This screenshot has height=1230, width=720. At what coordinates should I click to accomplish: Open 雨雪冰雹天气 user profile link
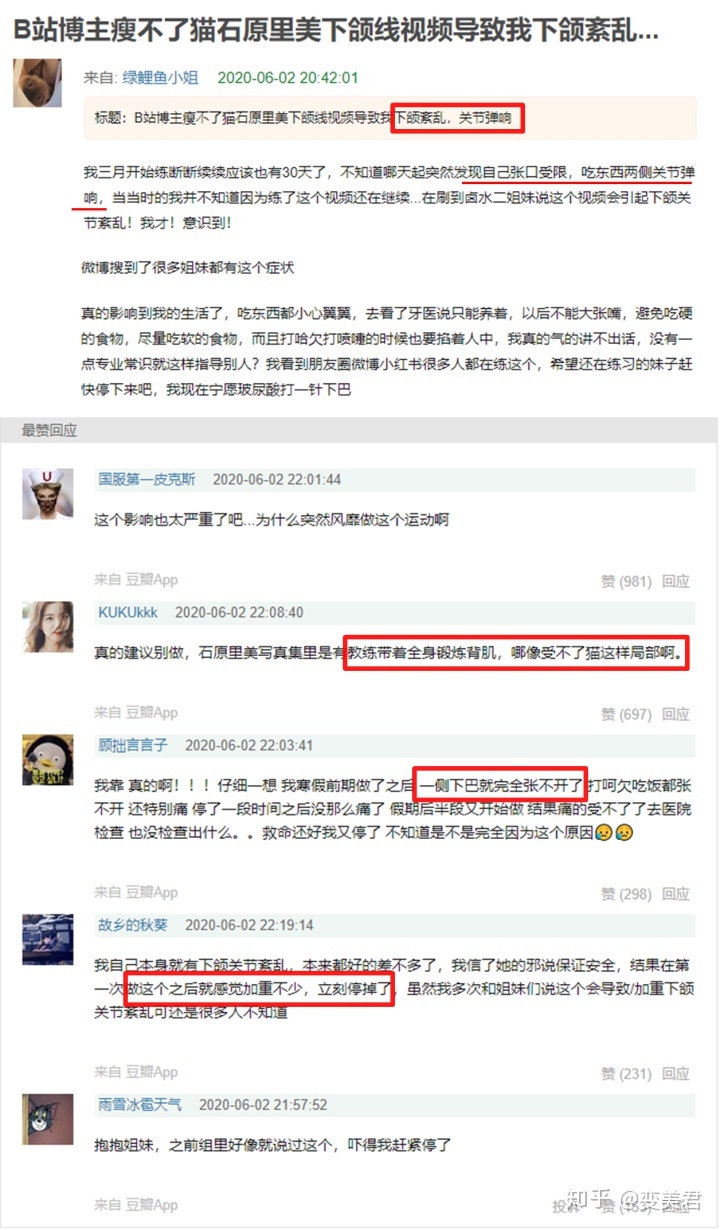click(140, 1105)
